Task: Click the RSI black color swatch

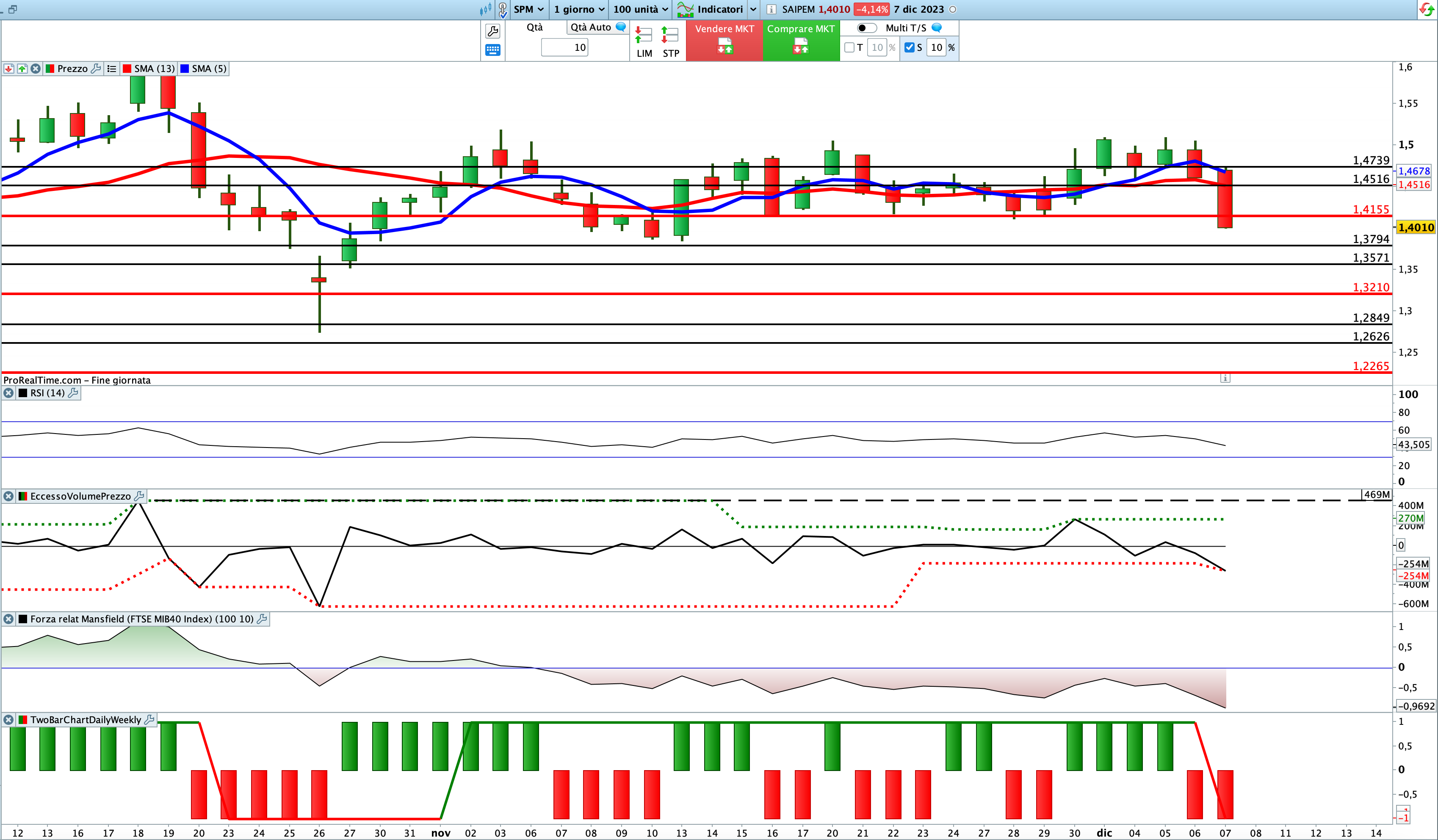Action: tap(23, 392)
